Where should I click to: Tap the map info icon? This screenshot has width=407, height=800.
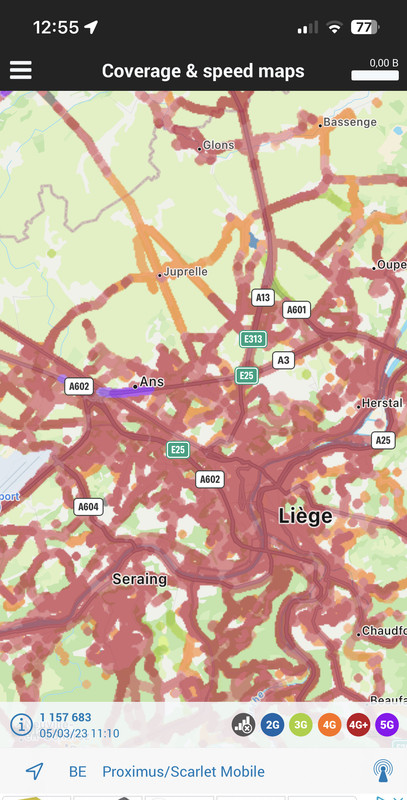pos(21,724)
